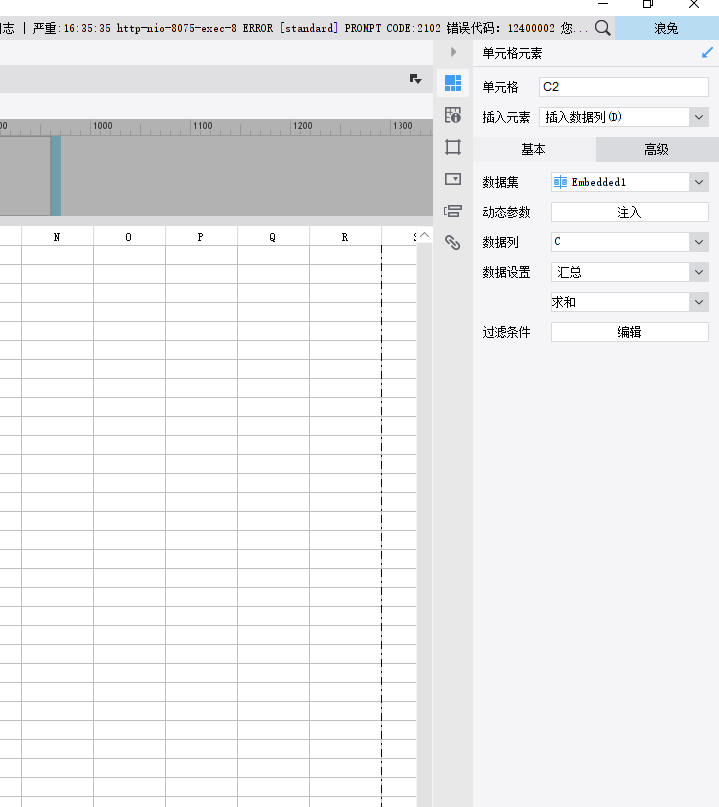Viewport: 719px width, 807px height.
Task: Open the 求和 aggregation dropdown
Action: coord(698,302)
